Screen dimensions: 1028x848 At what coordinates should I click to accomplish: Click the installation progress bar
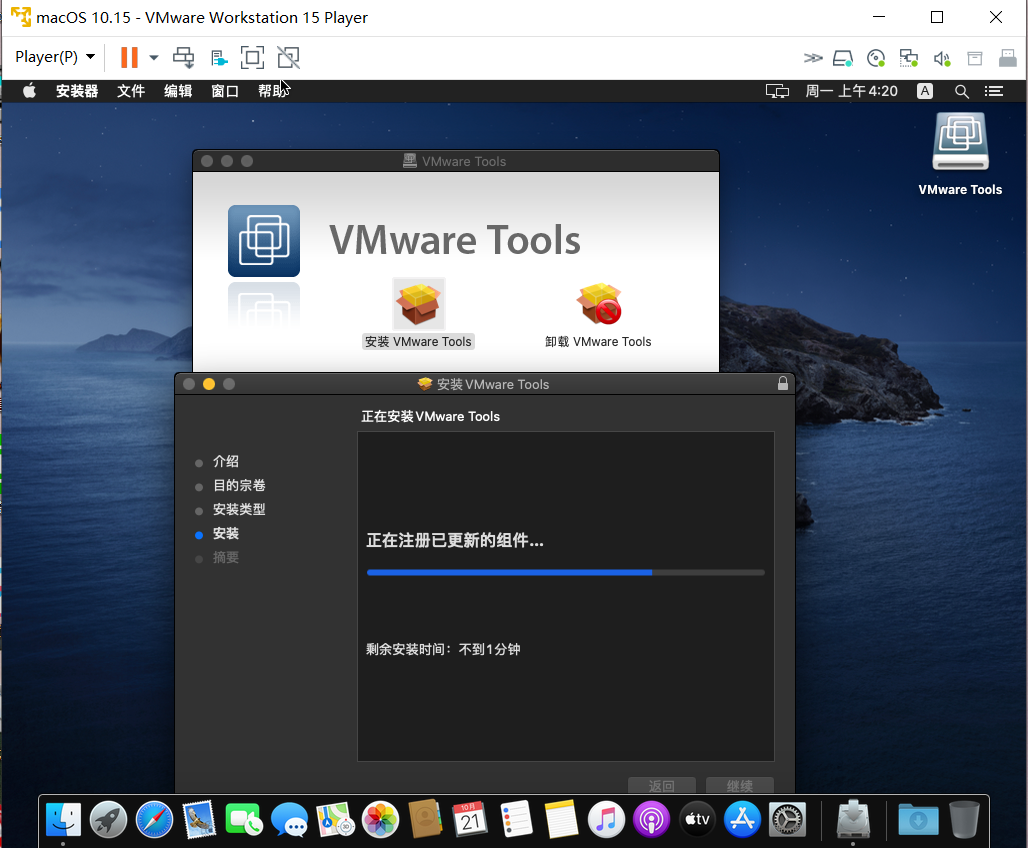coord(566,573)
